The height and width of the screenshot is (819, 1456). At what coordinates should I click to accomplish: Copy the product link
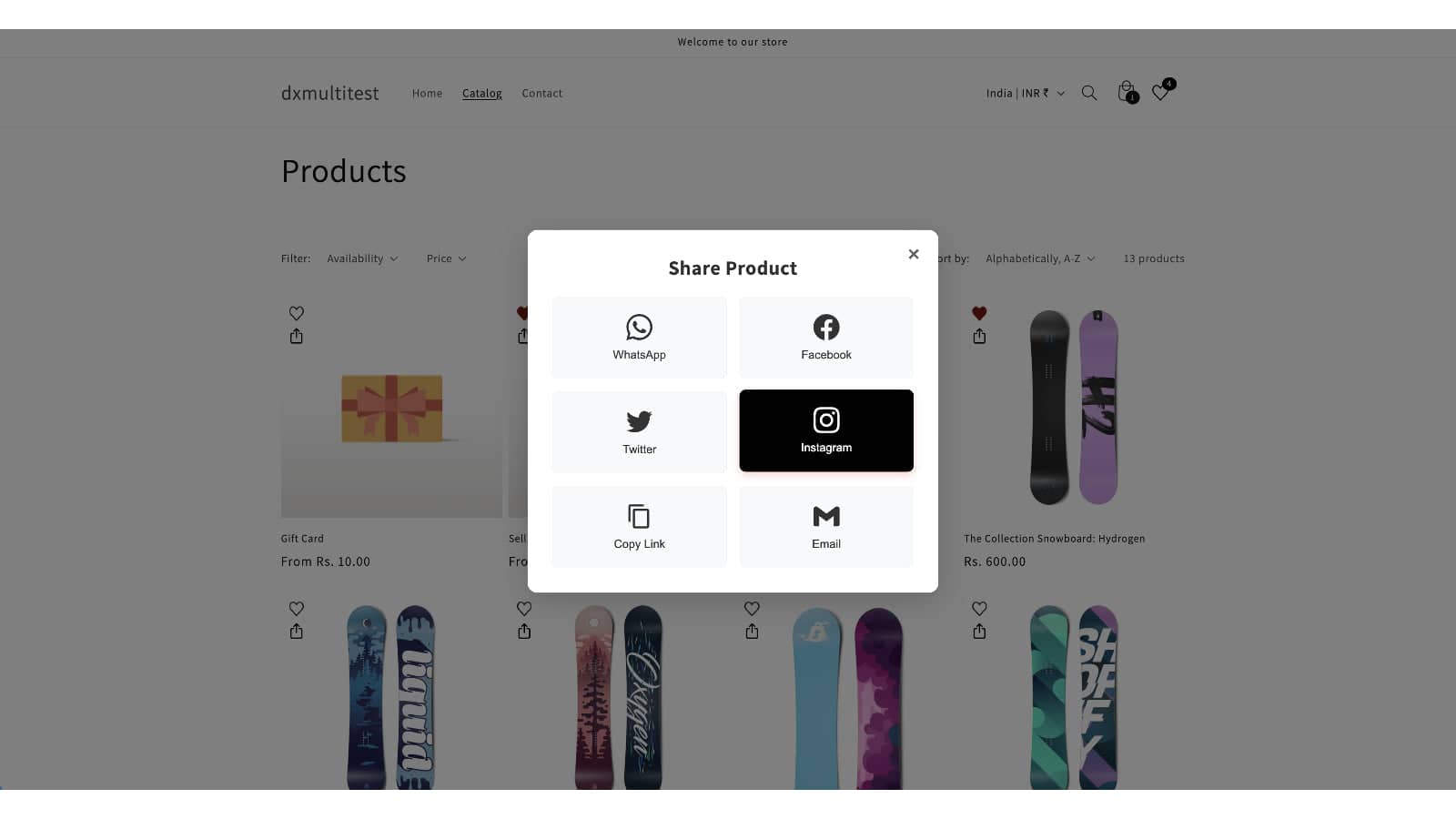[639, 527]
